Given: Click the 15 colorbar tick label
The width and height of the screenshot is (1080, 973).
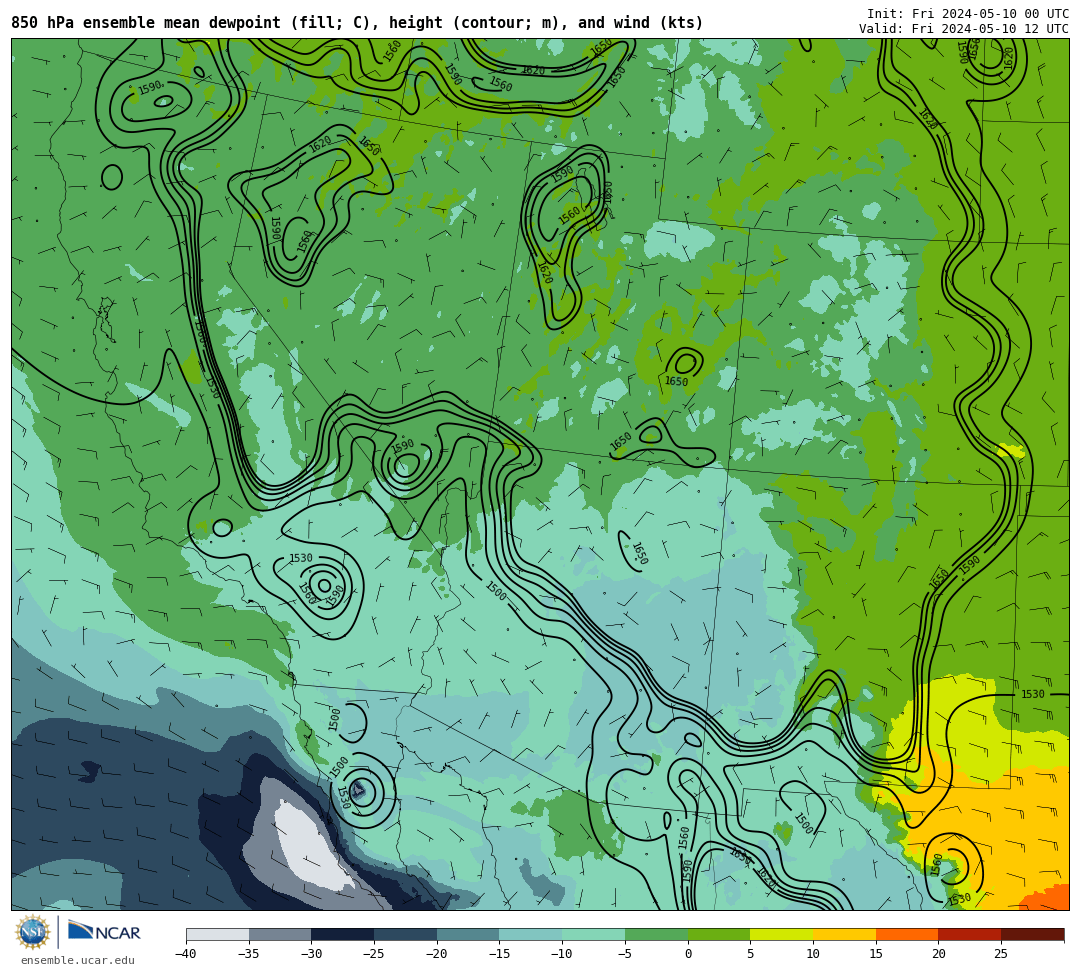Looking at the screenshot, I should (875, 954).
